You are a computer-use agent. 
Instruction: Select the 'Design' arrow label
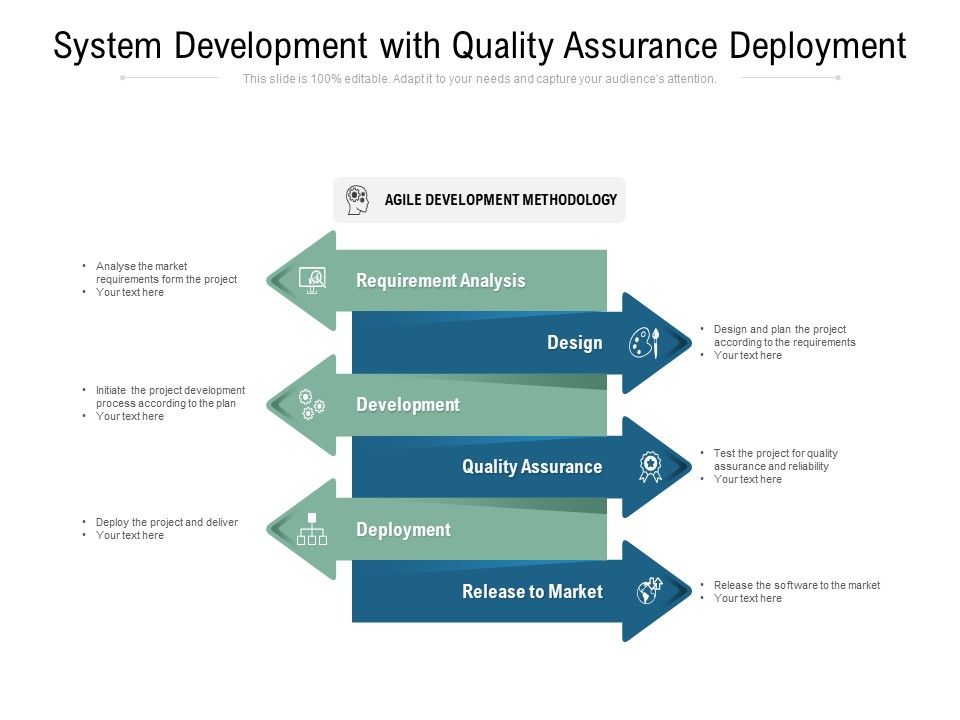[574, 342]
